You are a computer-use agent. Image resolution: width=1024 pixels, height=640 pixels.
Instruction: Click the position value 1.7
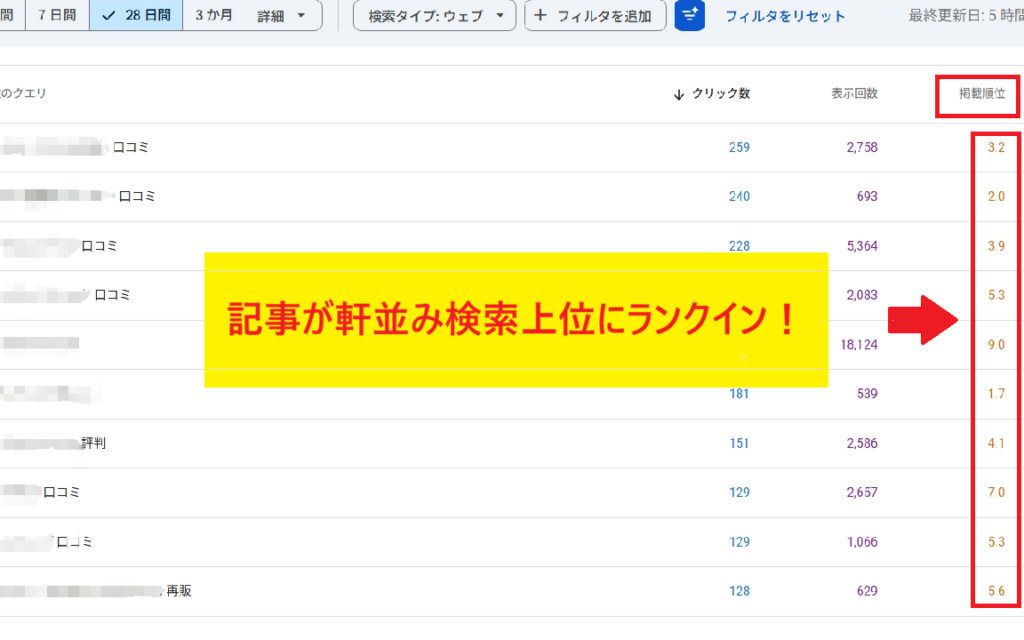(x=996, y=394)
